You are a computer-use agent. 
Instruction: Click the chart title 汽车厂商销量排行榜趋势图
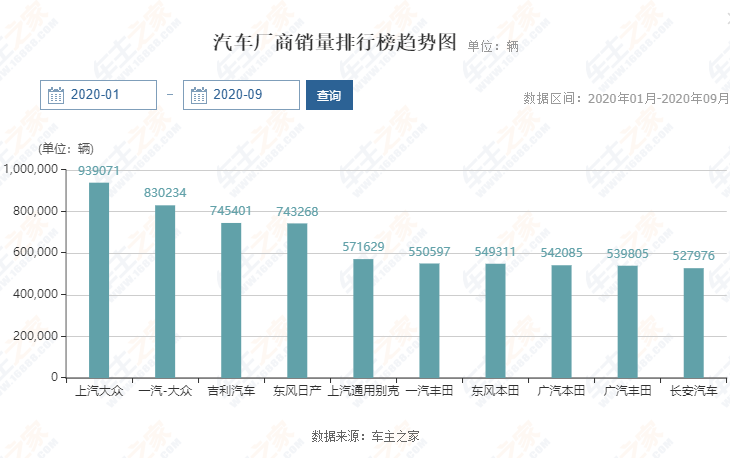(x=335, y=43)
